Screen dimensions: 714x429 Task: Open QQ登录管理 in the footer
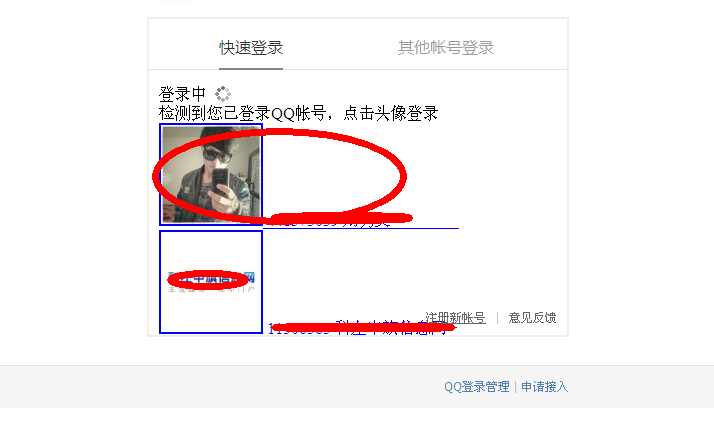click(477, 387)
